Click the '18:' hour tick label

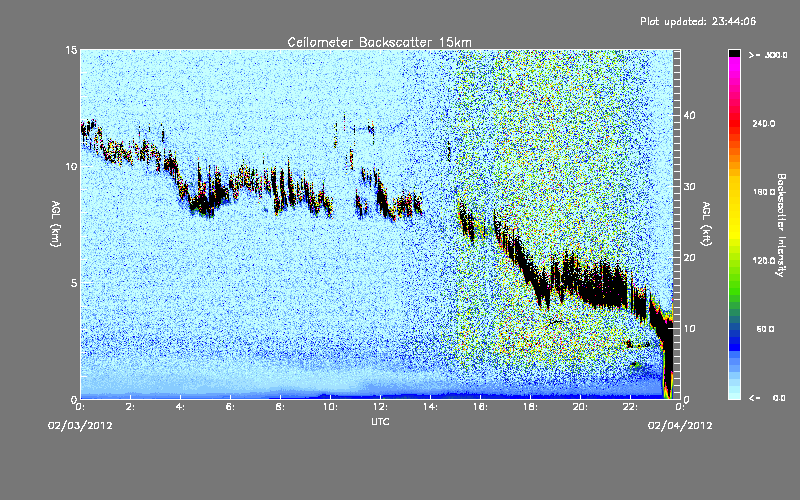point(531,407)
